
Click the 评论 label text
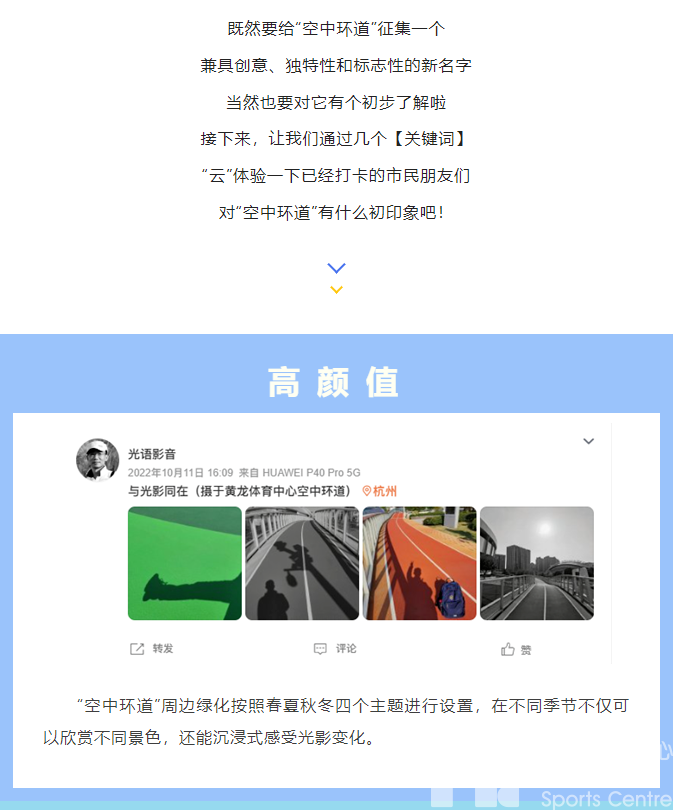pyautogui.click(x=346, y=648)
